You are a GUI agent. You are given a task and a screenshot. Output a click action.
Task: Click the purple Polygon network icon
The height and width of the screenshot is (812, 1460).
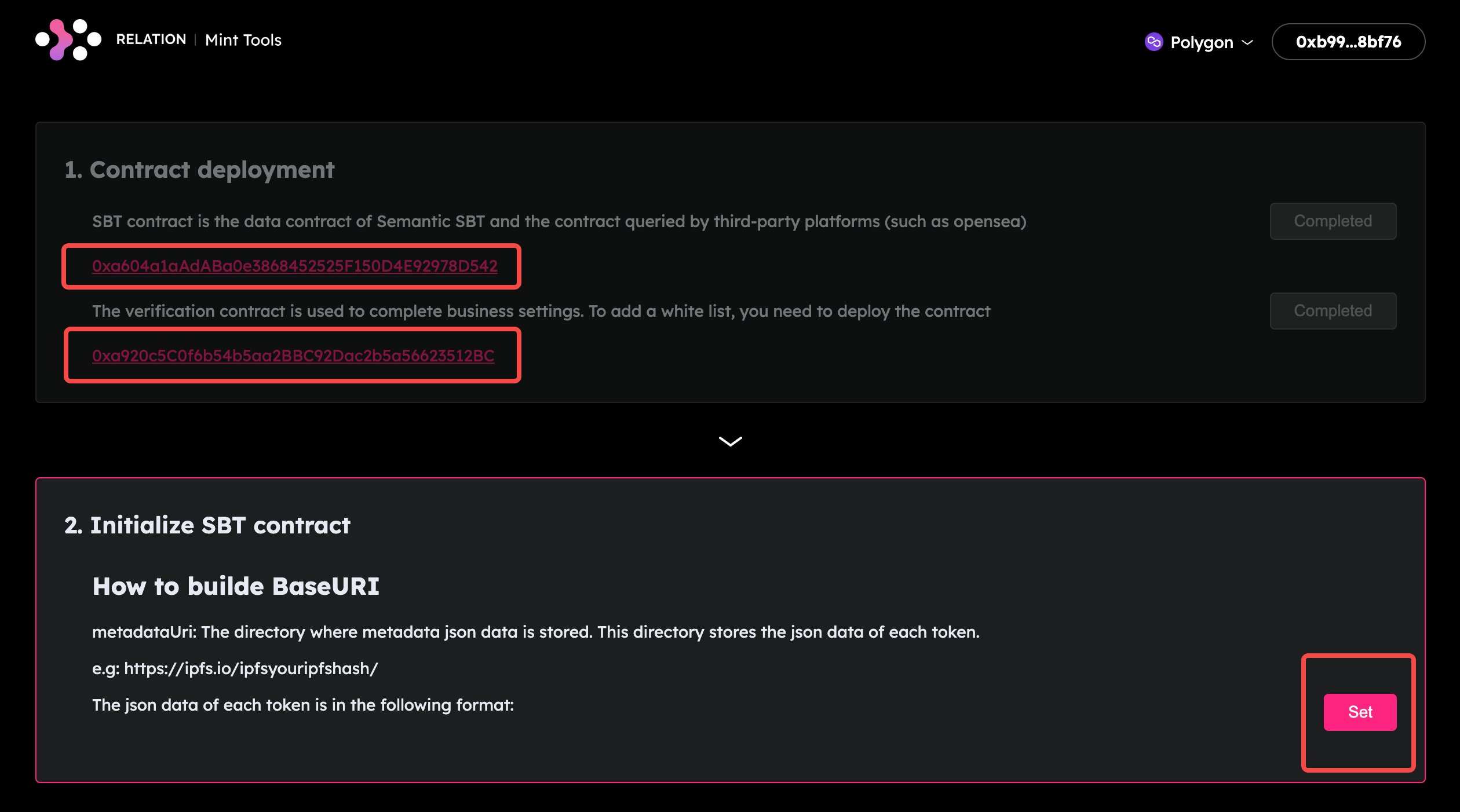1154,42
